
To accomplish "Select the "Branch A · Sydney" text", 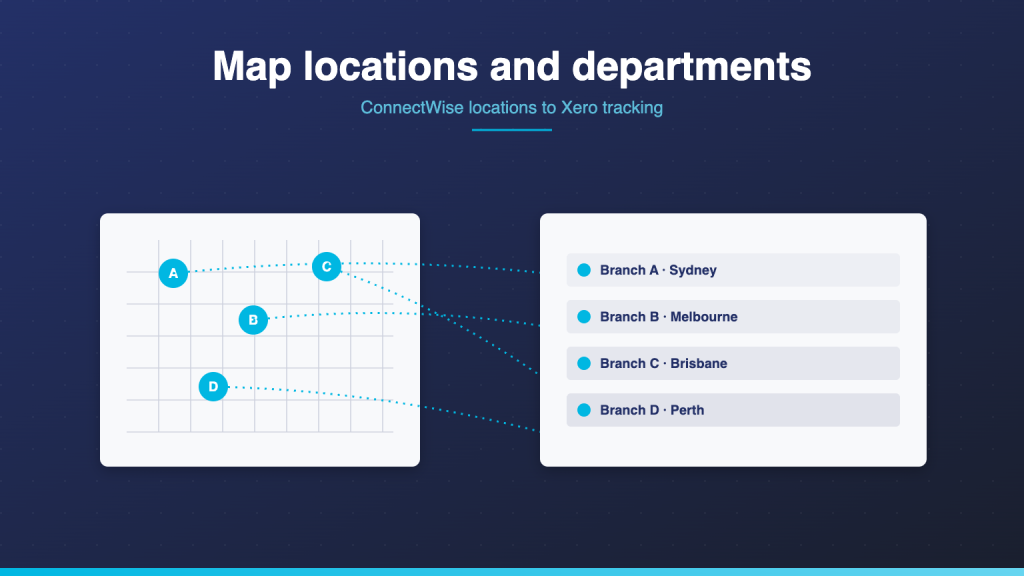I will pyautogui.click(x=658, y=270).
